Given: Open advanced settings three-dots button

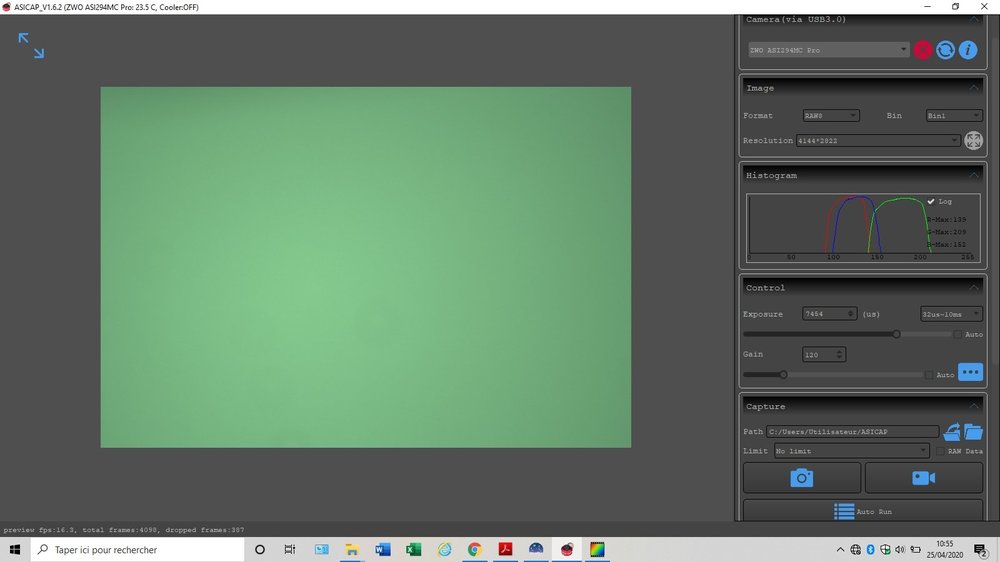Looking at the screenshot, I should (970, 372).
